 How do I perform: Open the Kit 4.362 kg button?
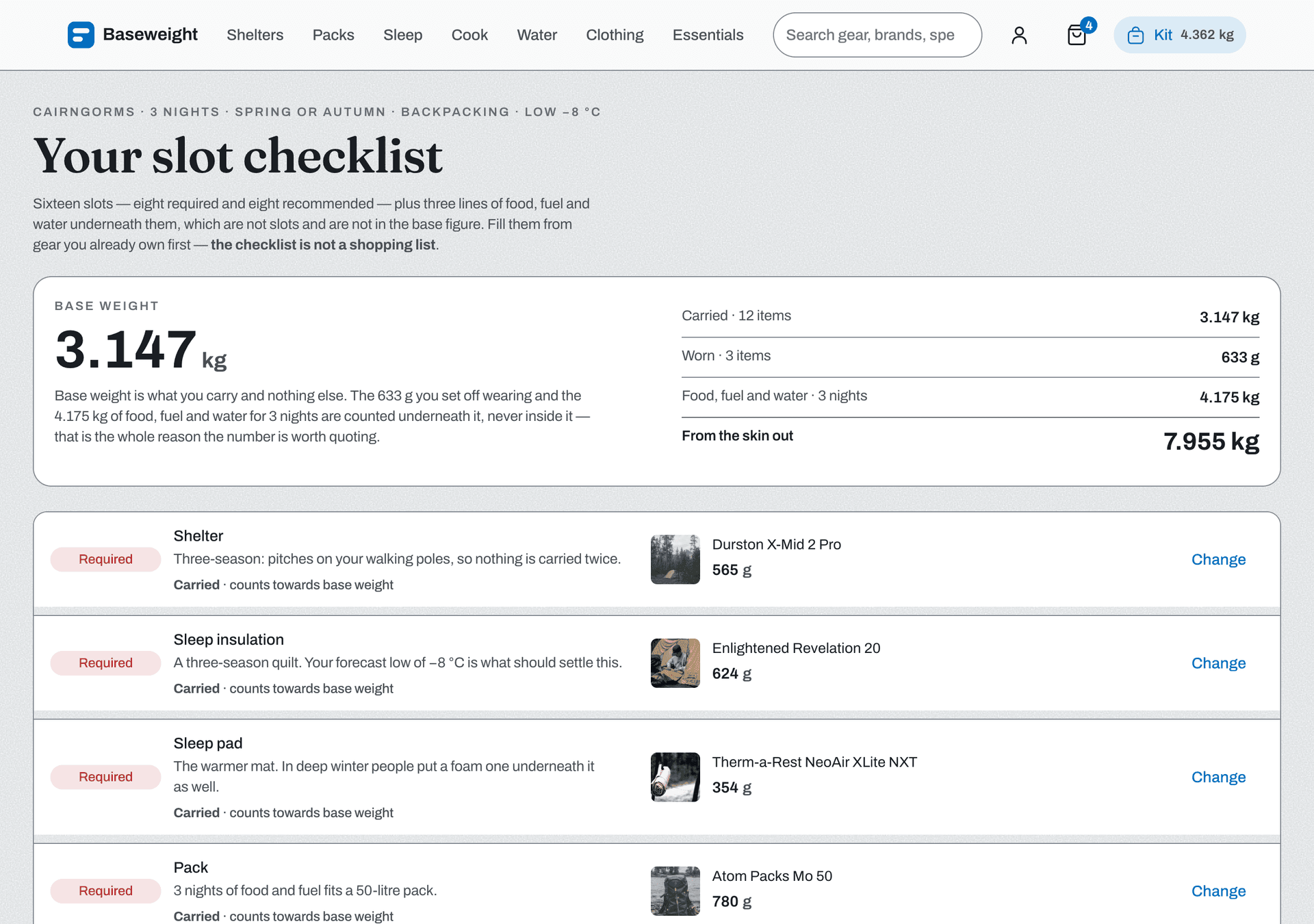[1180, 35]
